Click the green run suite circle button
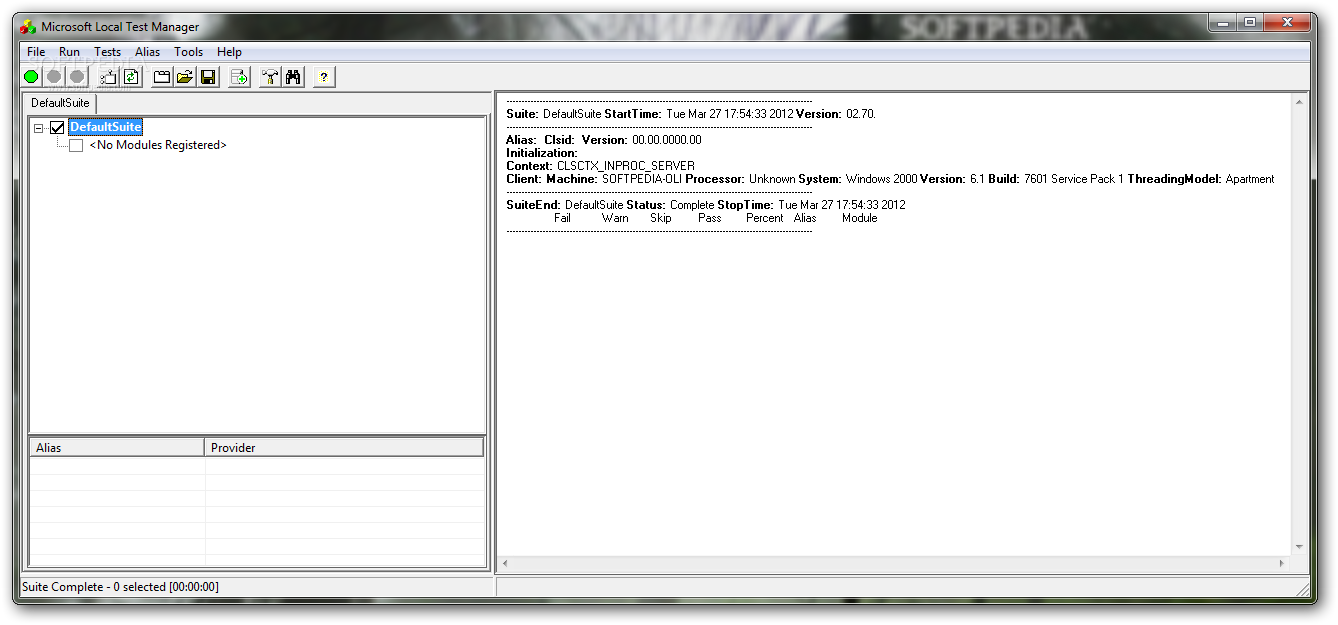 tap(31, 77)
